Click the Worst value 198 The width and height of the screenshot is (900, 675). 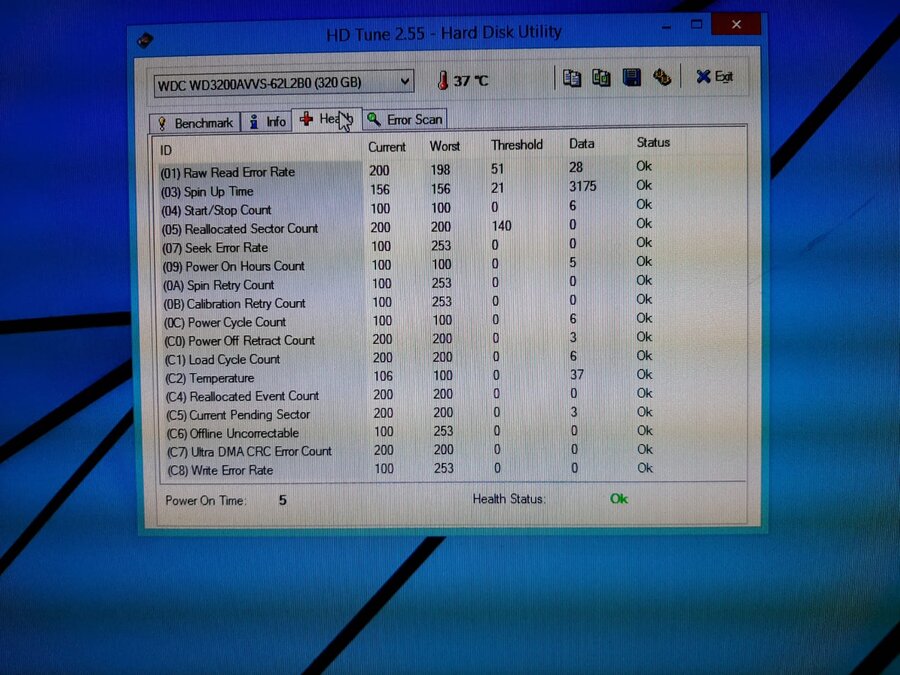click(x=440, y=170)
